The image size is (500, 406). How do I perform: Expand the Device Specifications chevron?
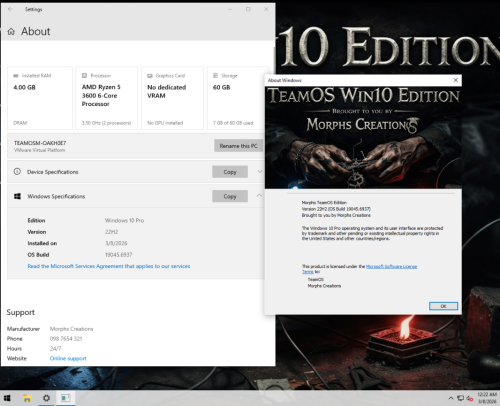[x=260, y=172]
